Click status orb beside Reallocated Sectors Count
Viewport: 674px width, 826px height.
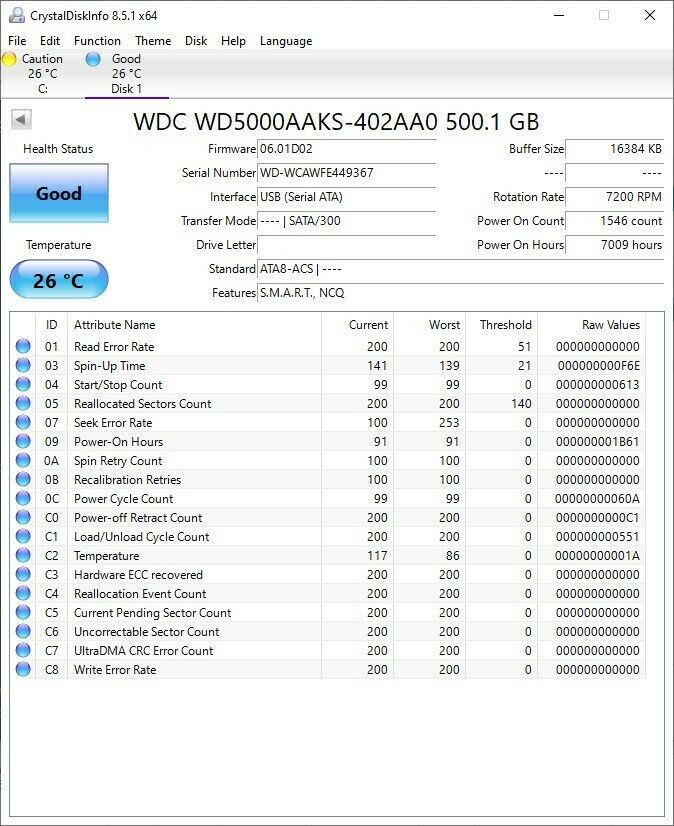click(23, 404)
